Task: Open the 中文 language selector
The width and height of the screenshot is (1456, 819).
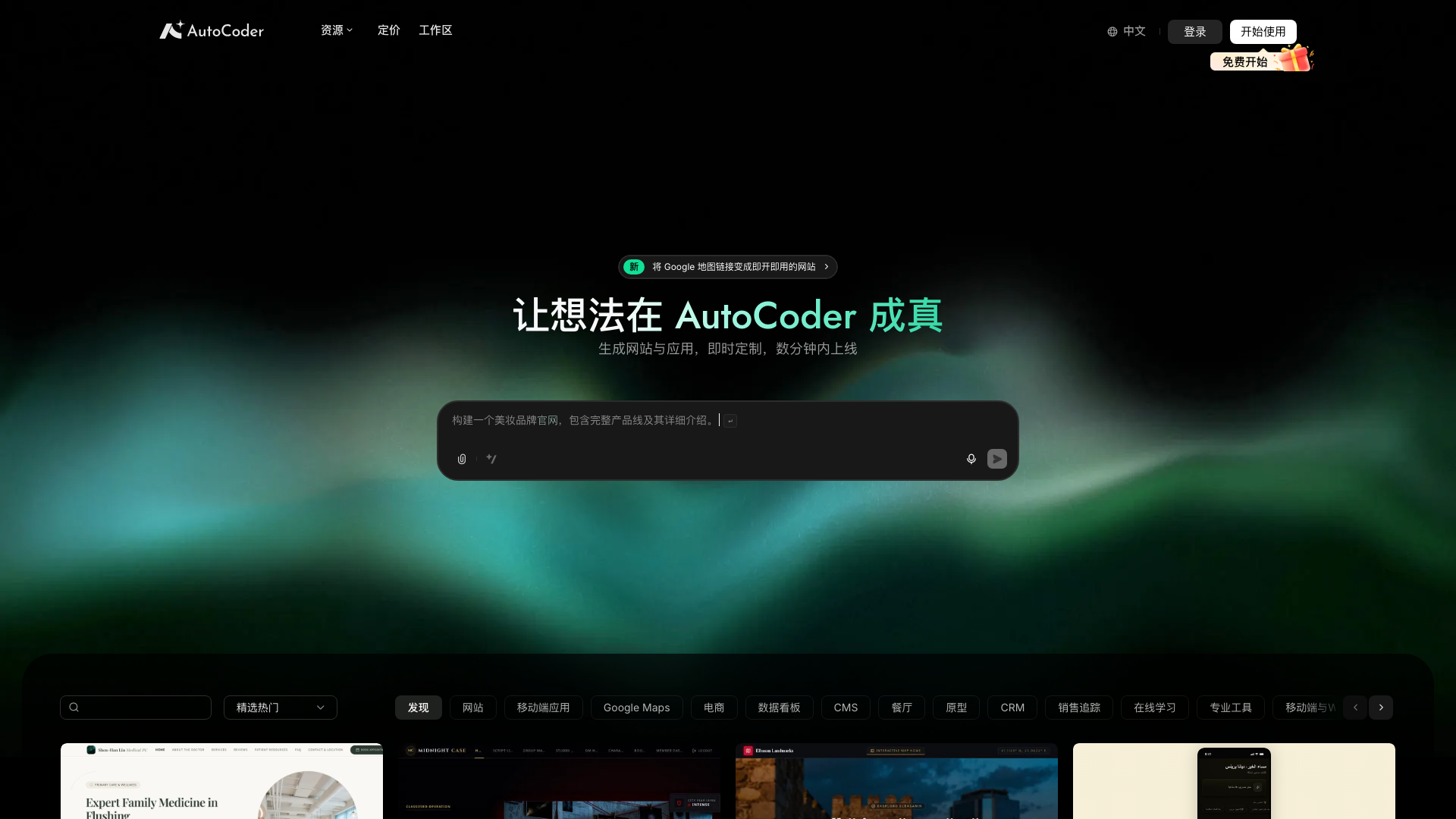Action: tap(1127, 31)
